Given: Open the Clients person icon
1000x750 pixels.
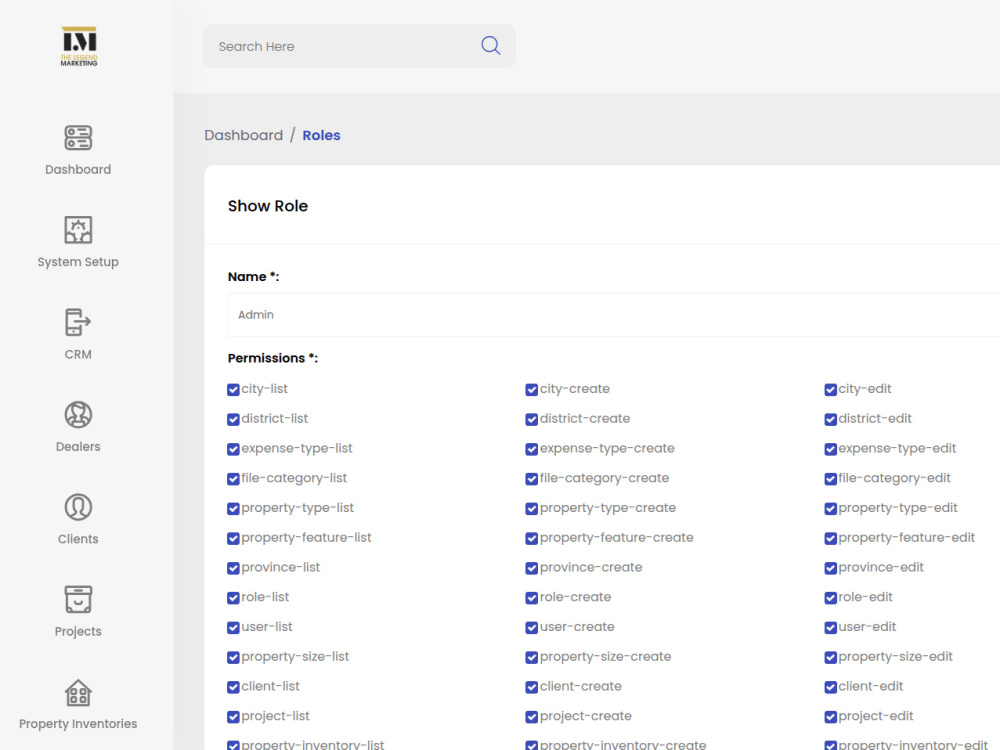Looking at the screenshot, I should click(x=78, y=507).
